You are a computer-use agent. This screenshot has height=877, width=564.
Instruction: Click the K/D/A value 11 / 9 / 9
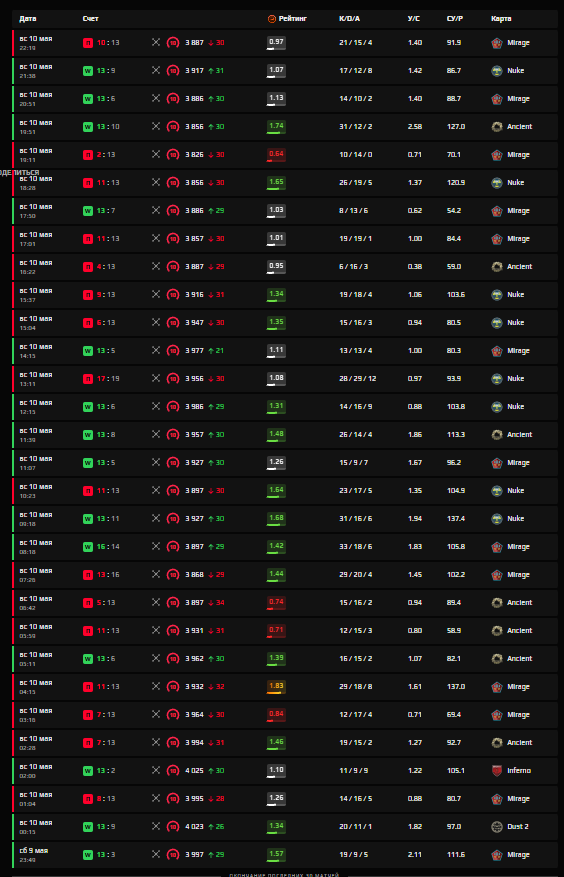(354, 771)
